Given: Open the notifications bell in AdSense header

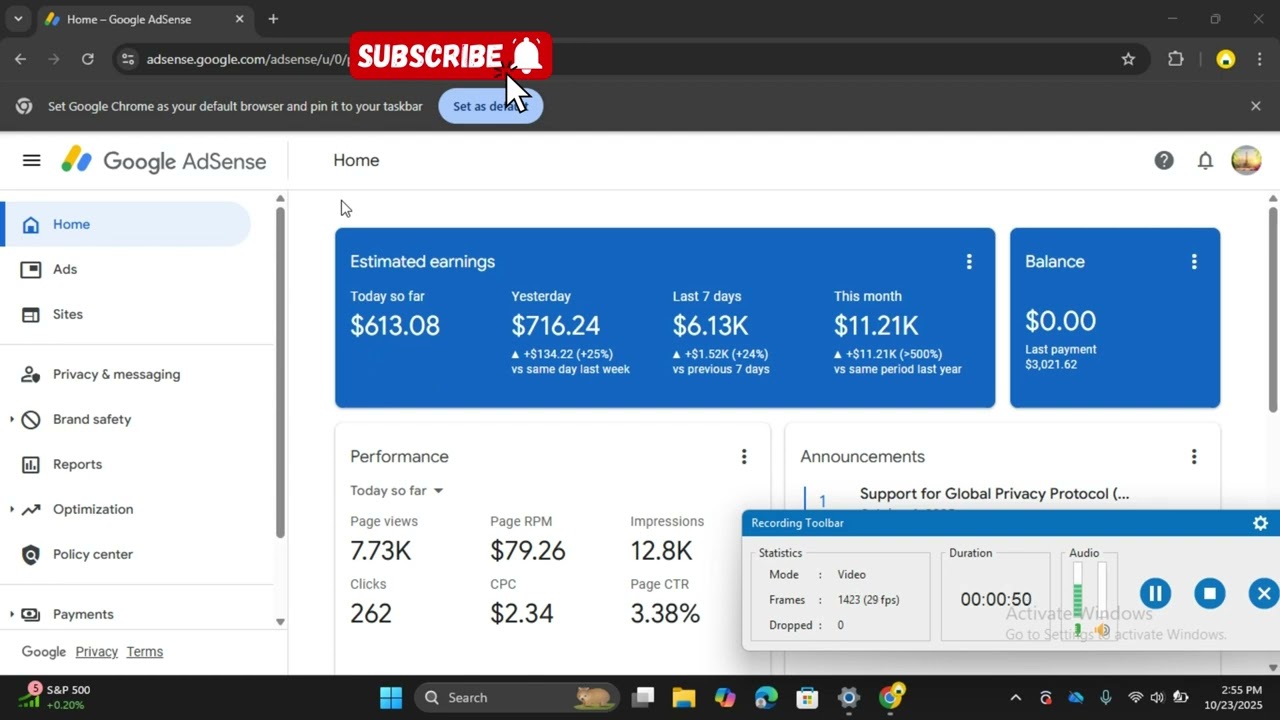Looking at the screenshot, I should [1205, 160].
